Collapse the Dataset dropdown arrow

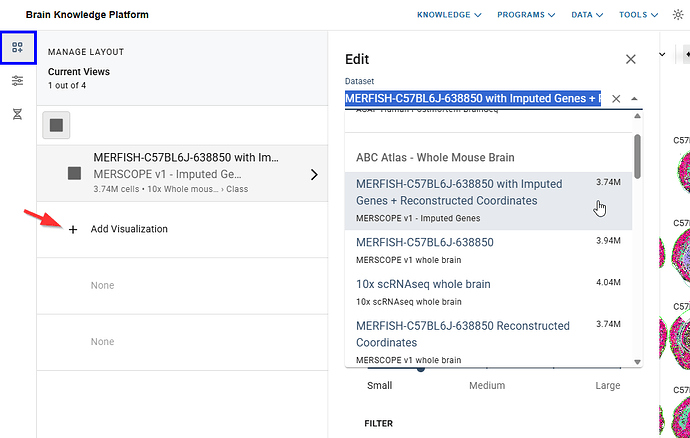pyautogui.click(x=635, y=98)
